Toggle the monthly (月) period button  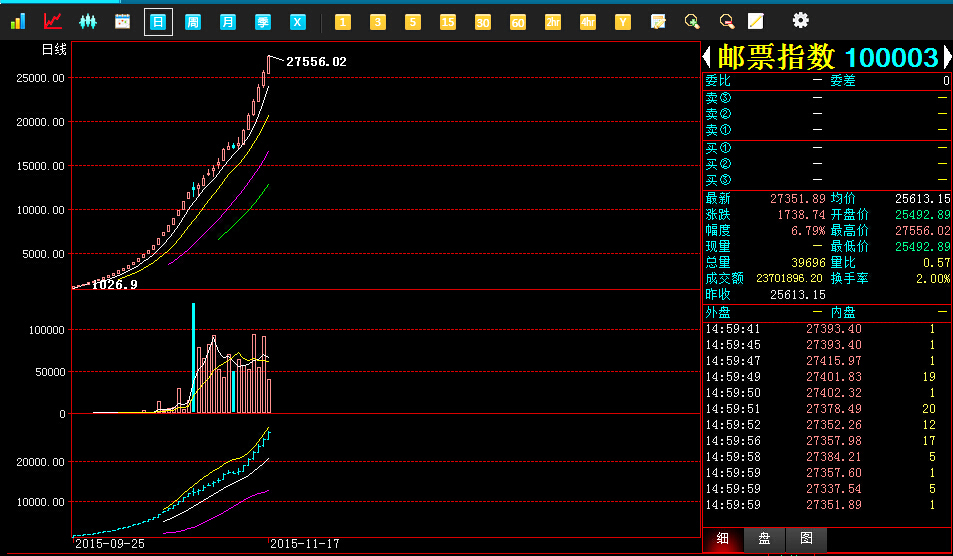pyautogui.click(x=228, y=21)
